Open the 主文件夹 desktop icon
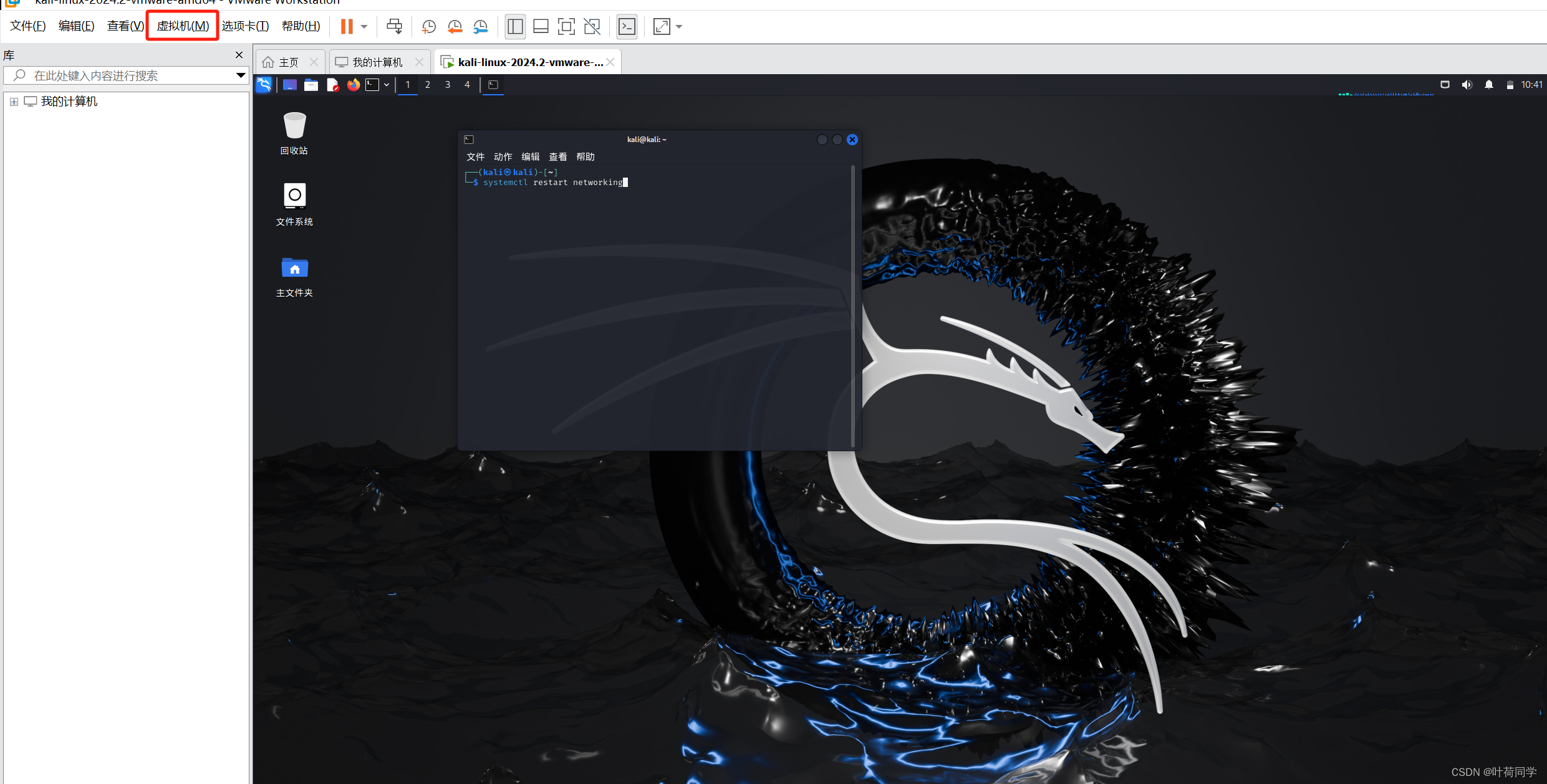 294,276
